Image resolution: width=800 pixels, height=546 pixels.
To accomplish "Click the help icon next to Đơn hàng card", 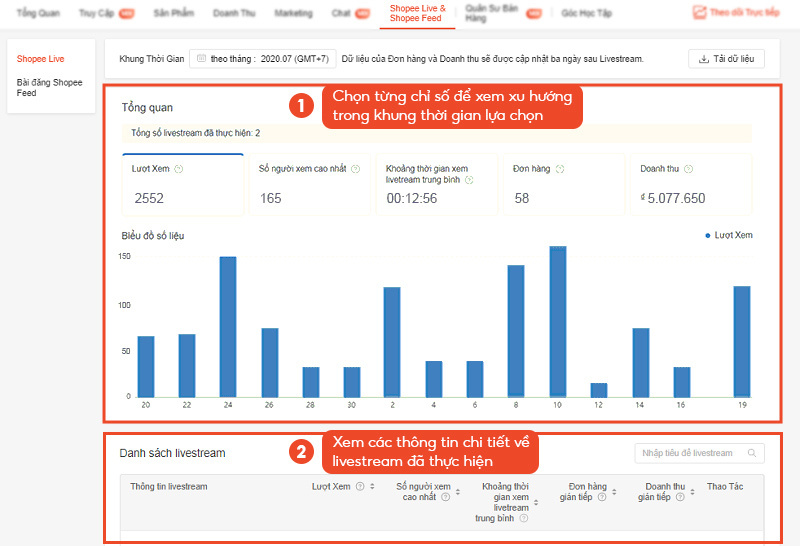I will (560, 169).
